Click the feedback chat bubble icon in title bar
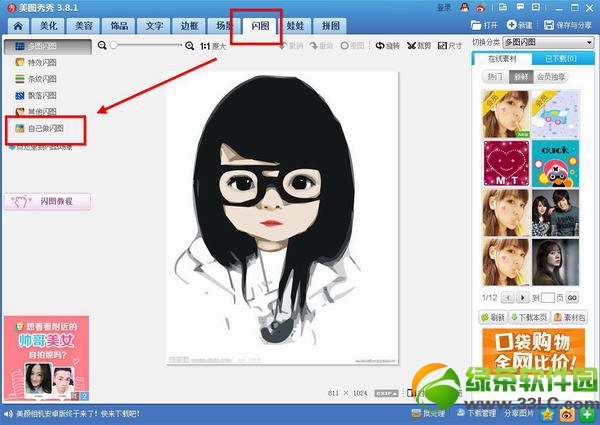Image resolution: width=600 pixels, height=425 pixels. [520, 7]
